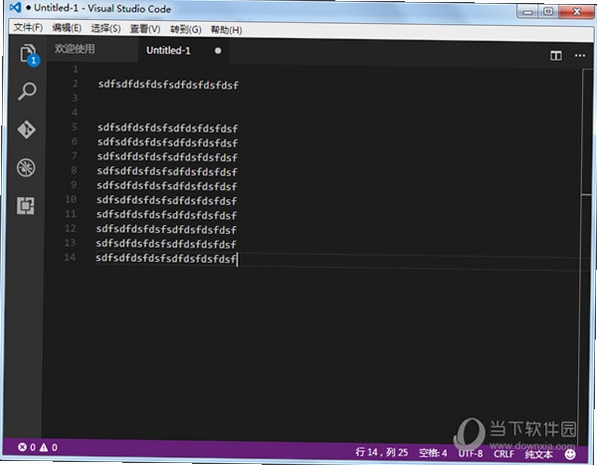The height and width of the screenshot is (465, 597).
Task: Split the editor view
Action: (556, 56)
